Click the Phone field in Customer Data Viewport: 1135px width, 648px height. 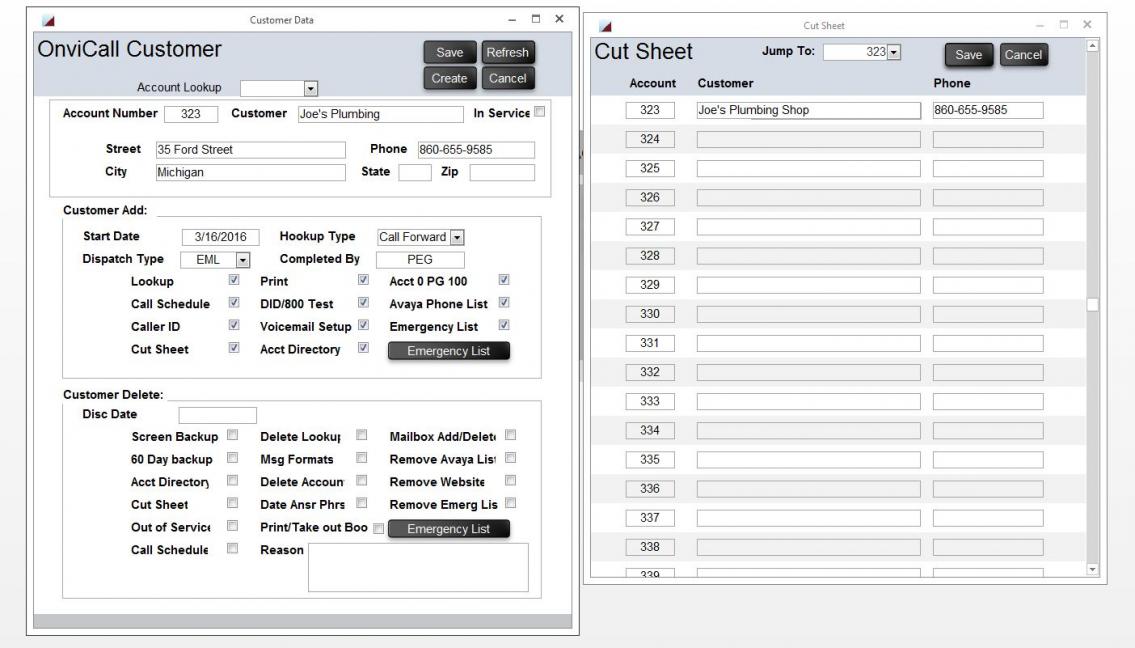476,150
